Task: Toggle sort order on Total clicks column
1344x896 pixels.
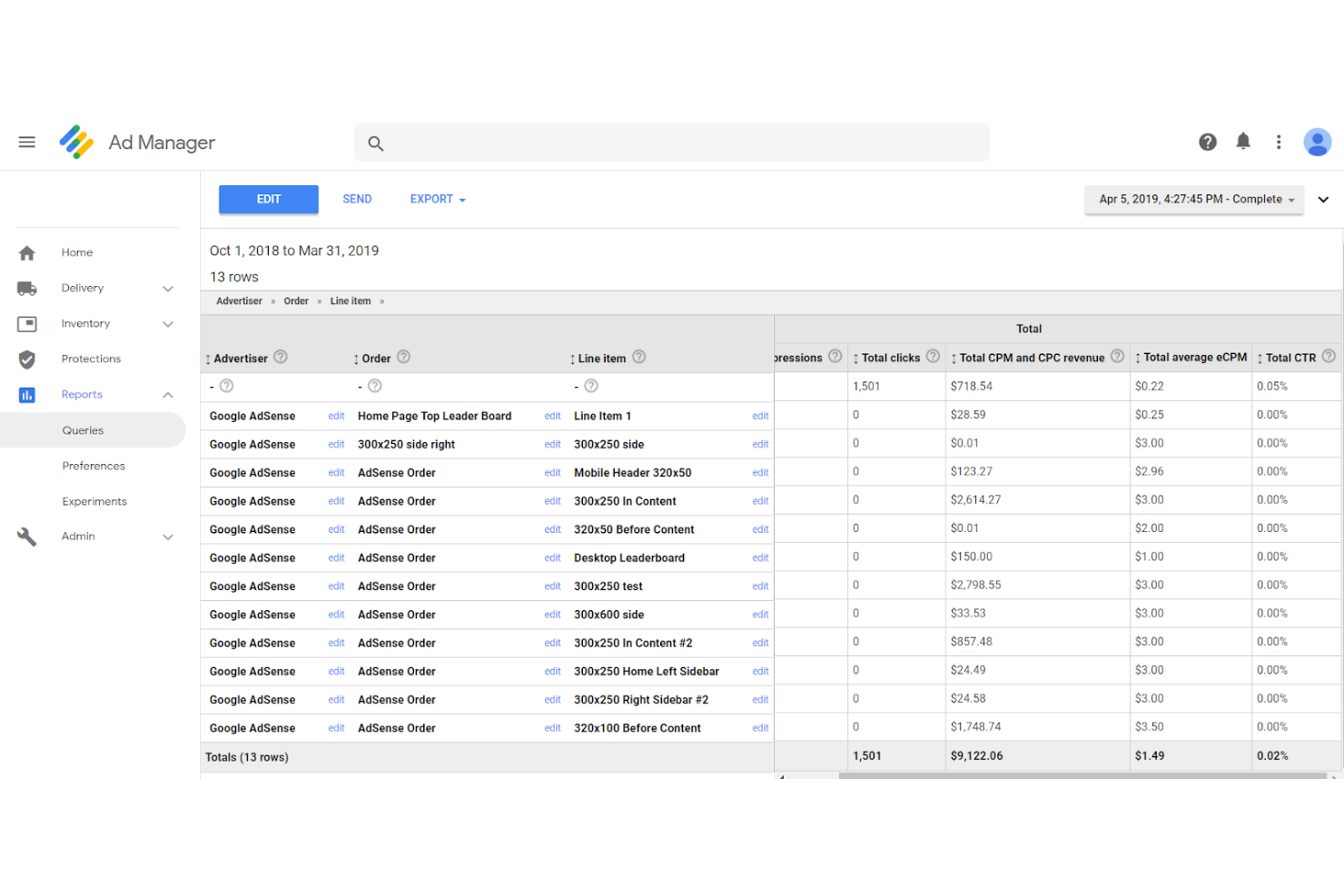Action: click(x=856, y=357)
